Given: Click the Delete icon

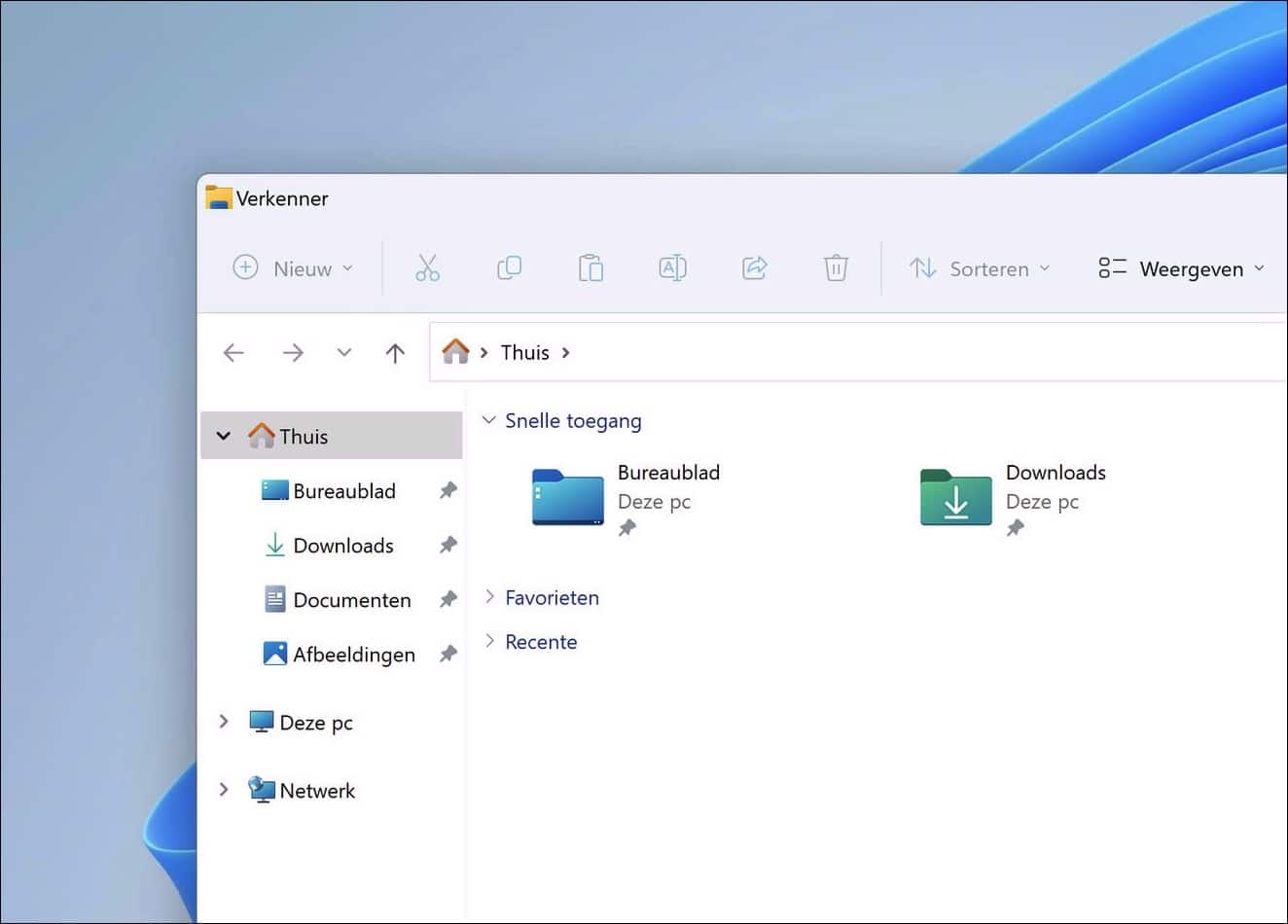Looking at the screenshot, I should click(x=835, y=267).
